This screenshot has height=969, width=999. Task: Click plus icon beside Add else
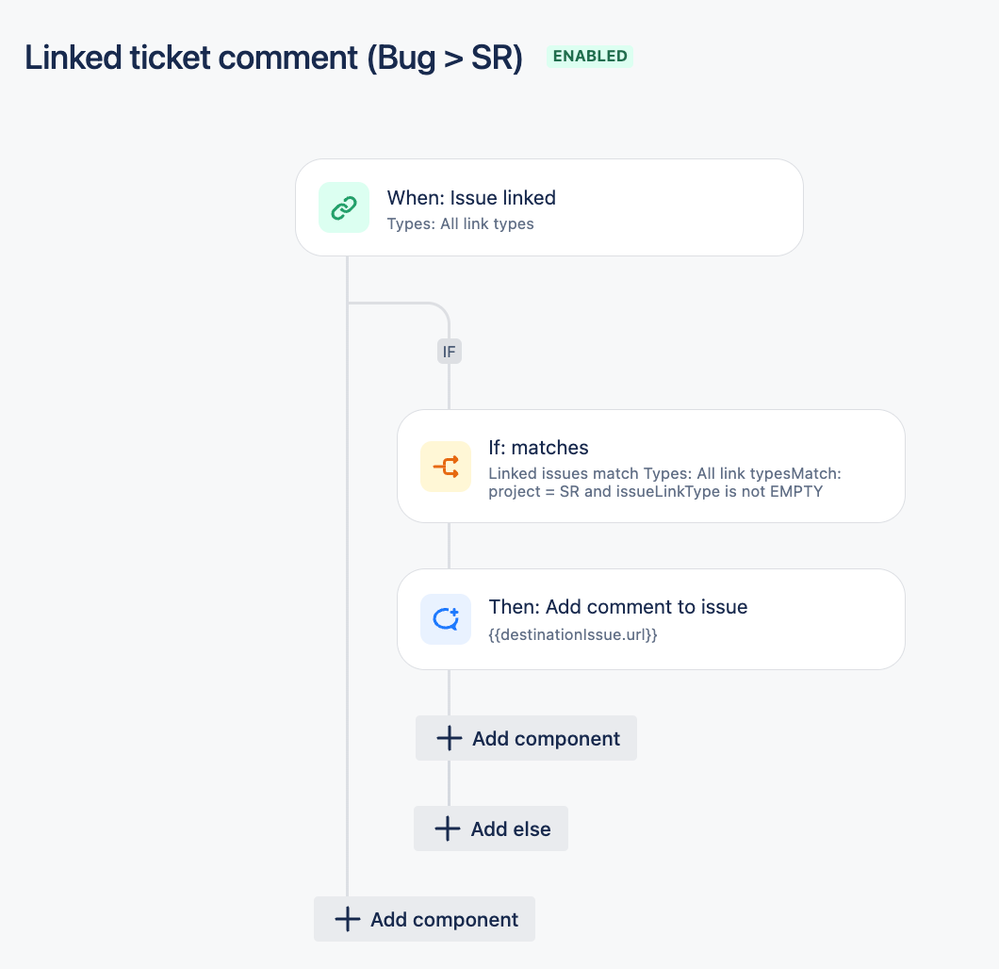click(x=447, y=829)
